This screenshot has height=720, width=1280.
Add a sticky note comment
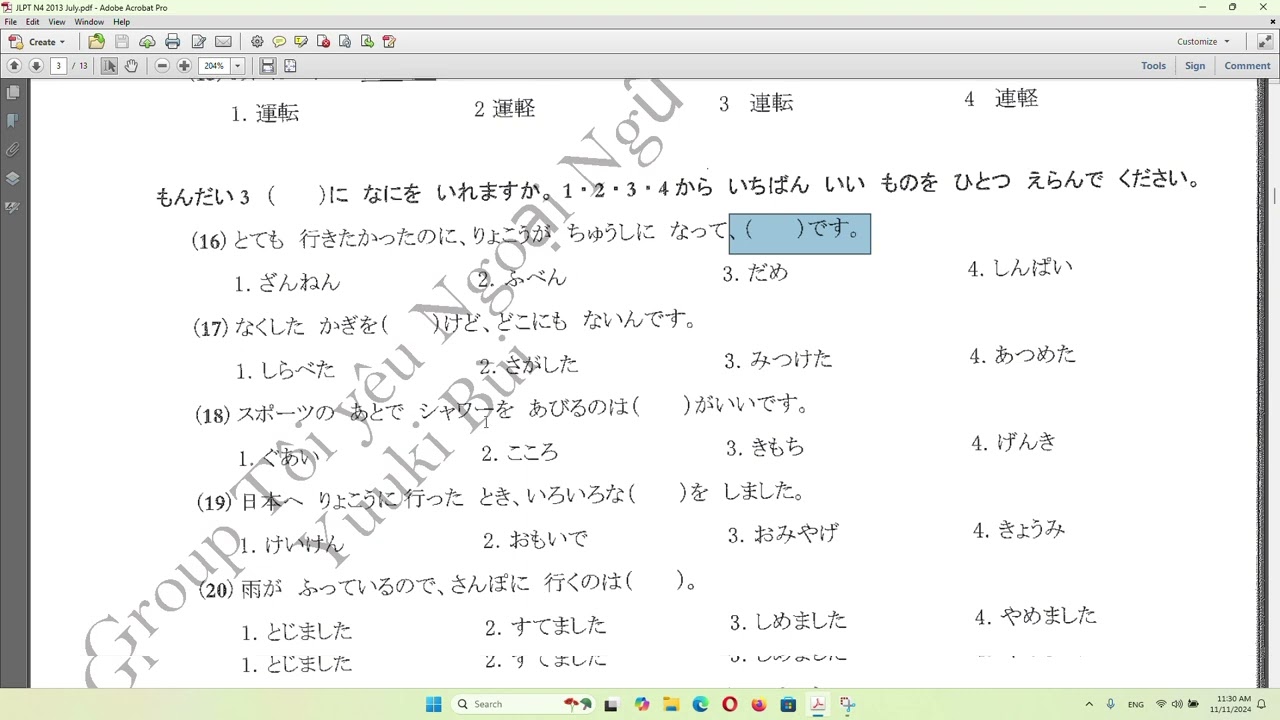tap(279, 41)
